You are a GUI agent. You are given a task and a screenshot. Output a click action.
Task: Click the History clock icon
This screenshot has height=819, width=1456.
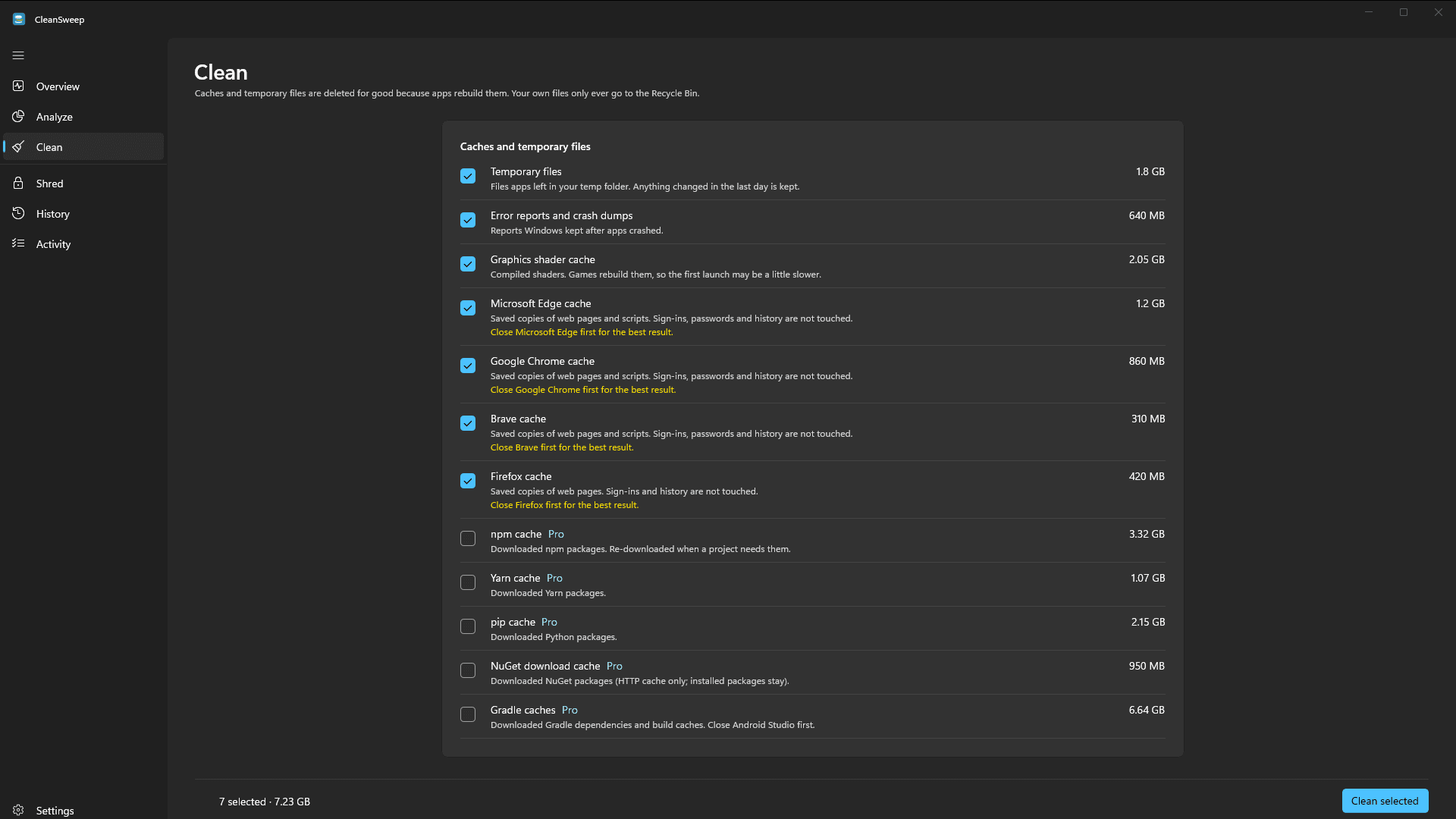tap(18, 213)
